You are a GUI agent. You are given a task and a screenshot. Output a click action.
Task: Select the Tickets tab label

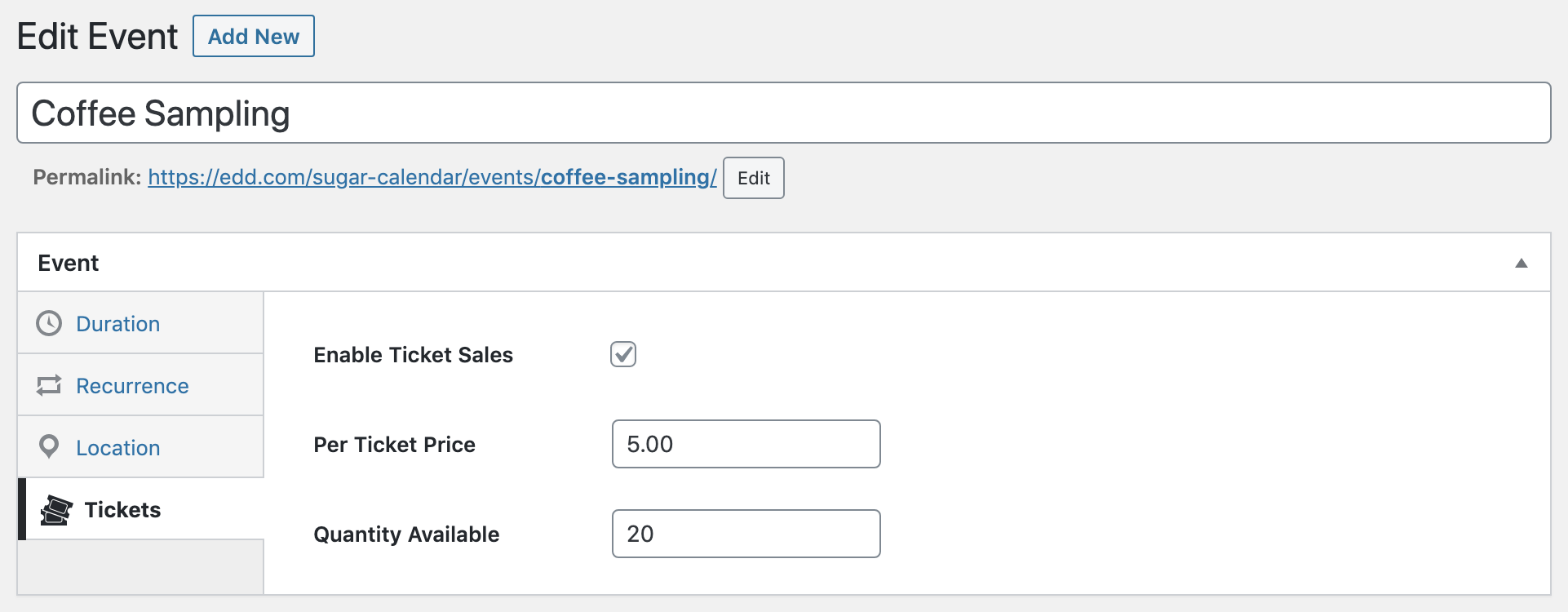pyautogui.click(x=122, y=510)
